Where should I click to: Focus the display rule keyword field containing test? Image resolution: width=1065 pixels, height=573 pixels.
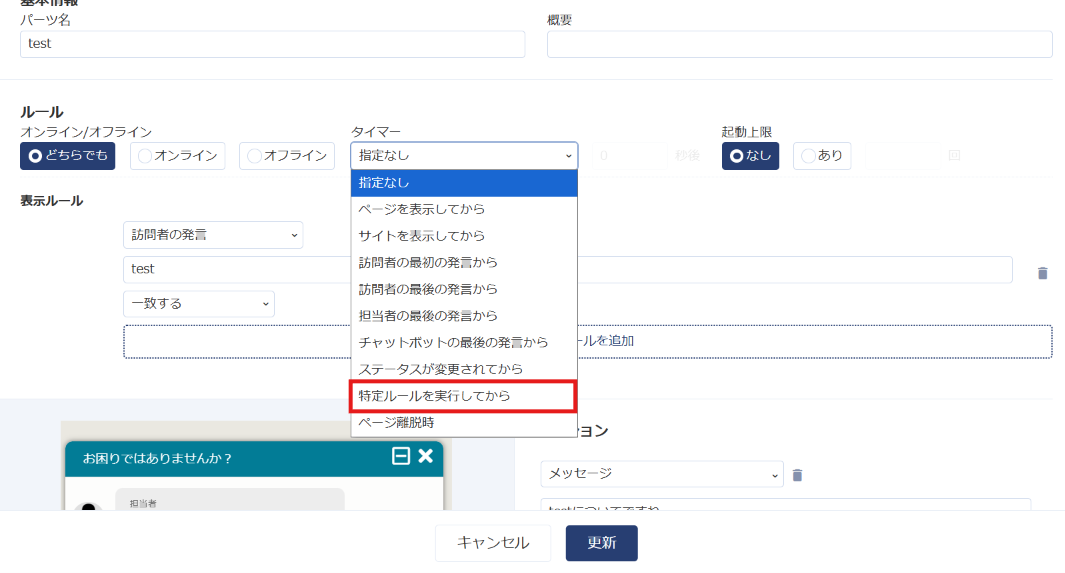coord(568,270)
